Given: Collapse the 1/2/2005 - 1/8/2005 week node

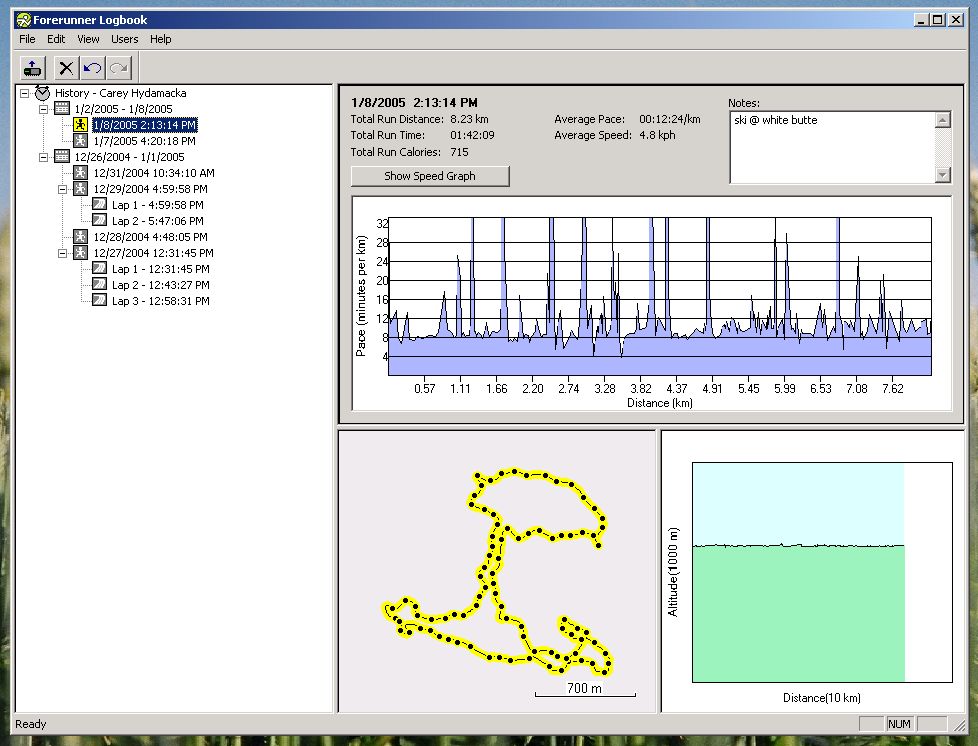Looking at the screenshot, I should tap(44, 109).
